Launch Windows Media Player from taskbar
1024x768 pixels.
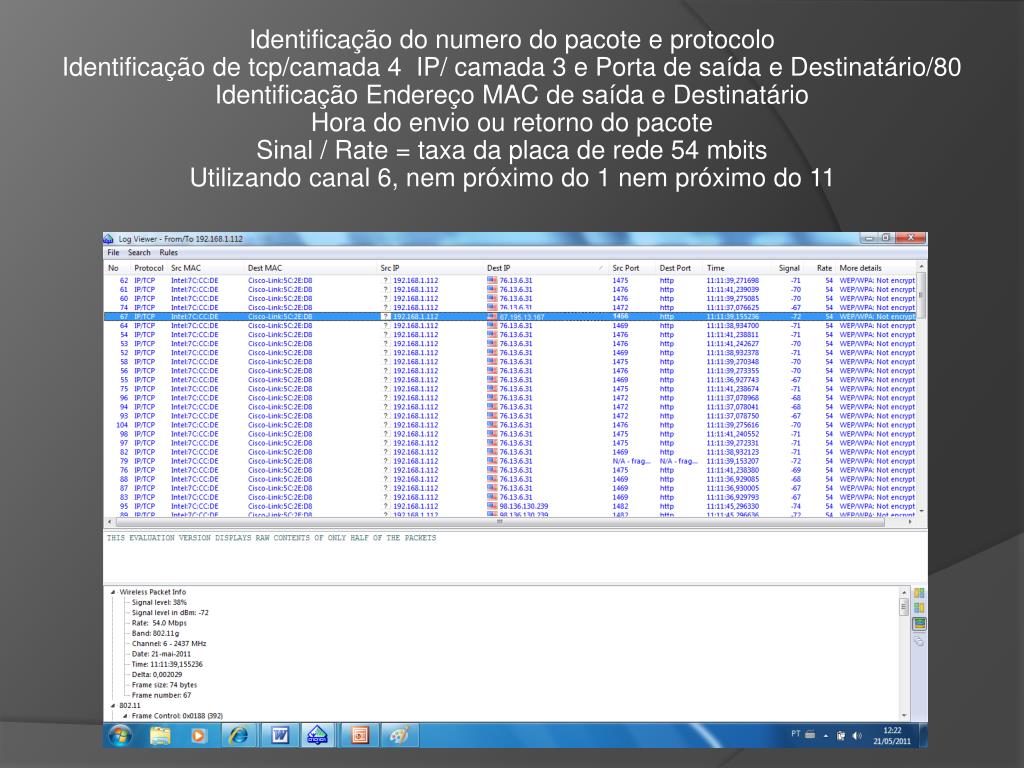[198, 735]
